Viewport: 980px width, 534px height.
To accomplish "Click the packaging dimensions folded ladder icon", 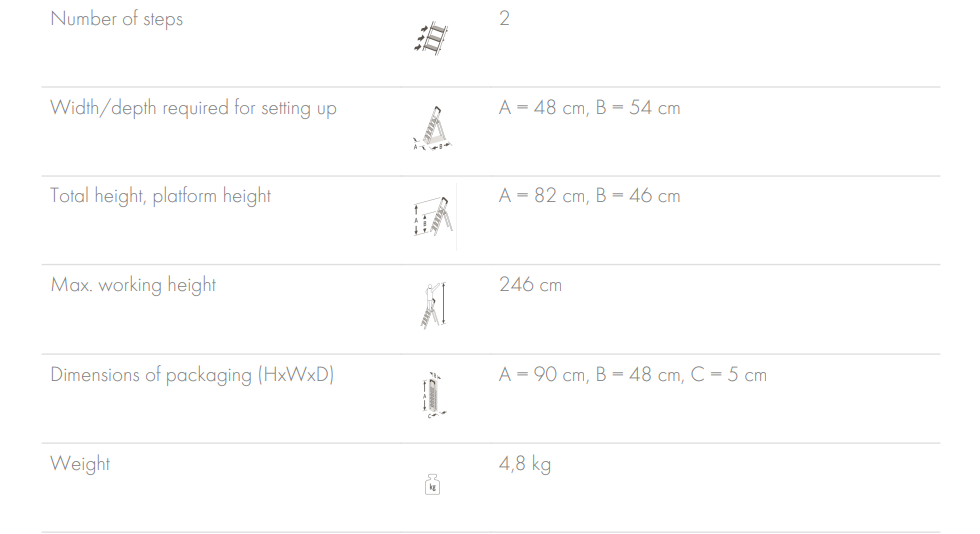I will (x=432, y=394).
